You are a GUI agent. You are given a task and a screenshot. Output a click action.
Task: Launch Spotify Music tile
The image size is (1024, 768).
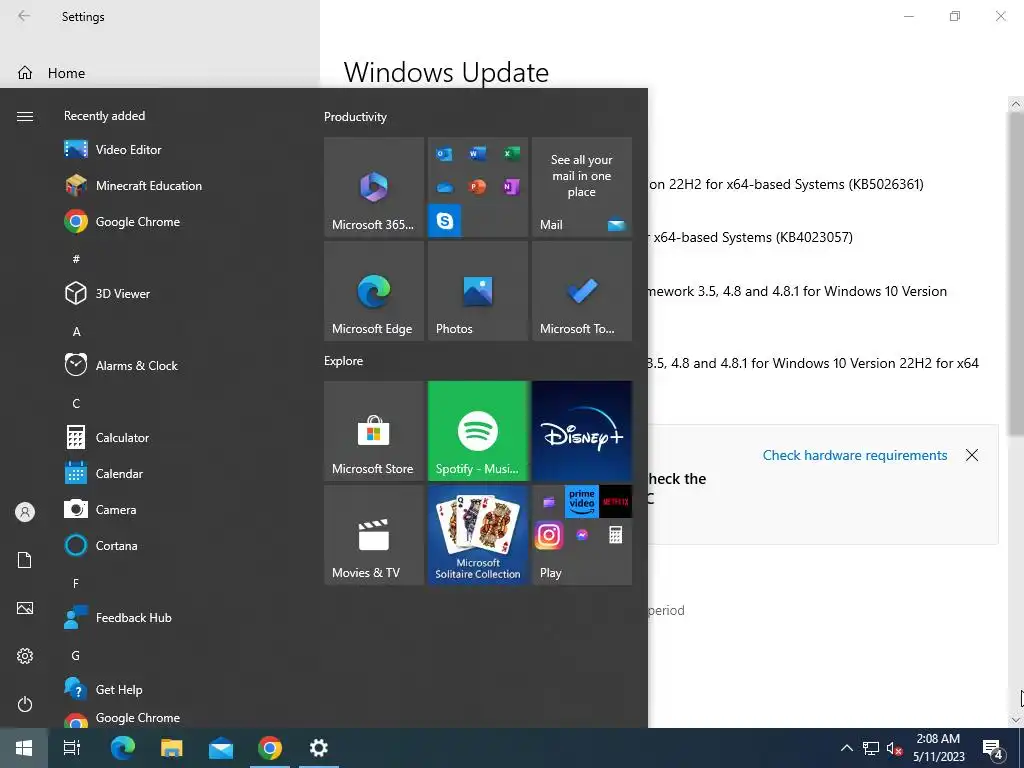click(x=477, y=431)
